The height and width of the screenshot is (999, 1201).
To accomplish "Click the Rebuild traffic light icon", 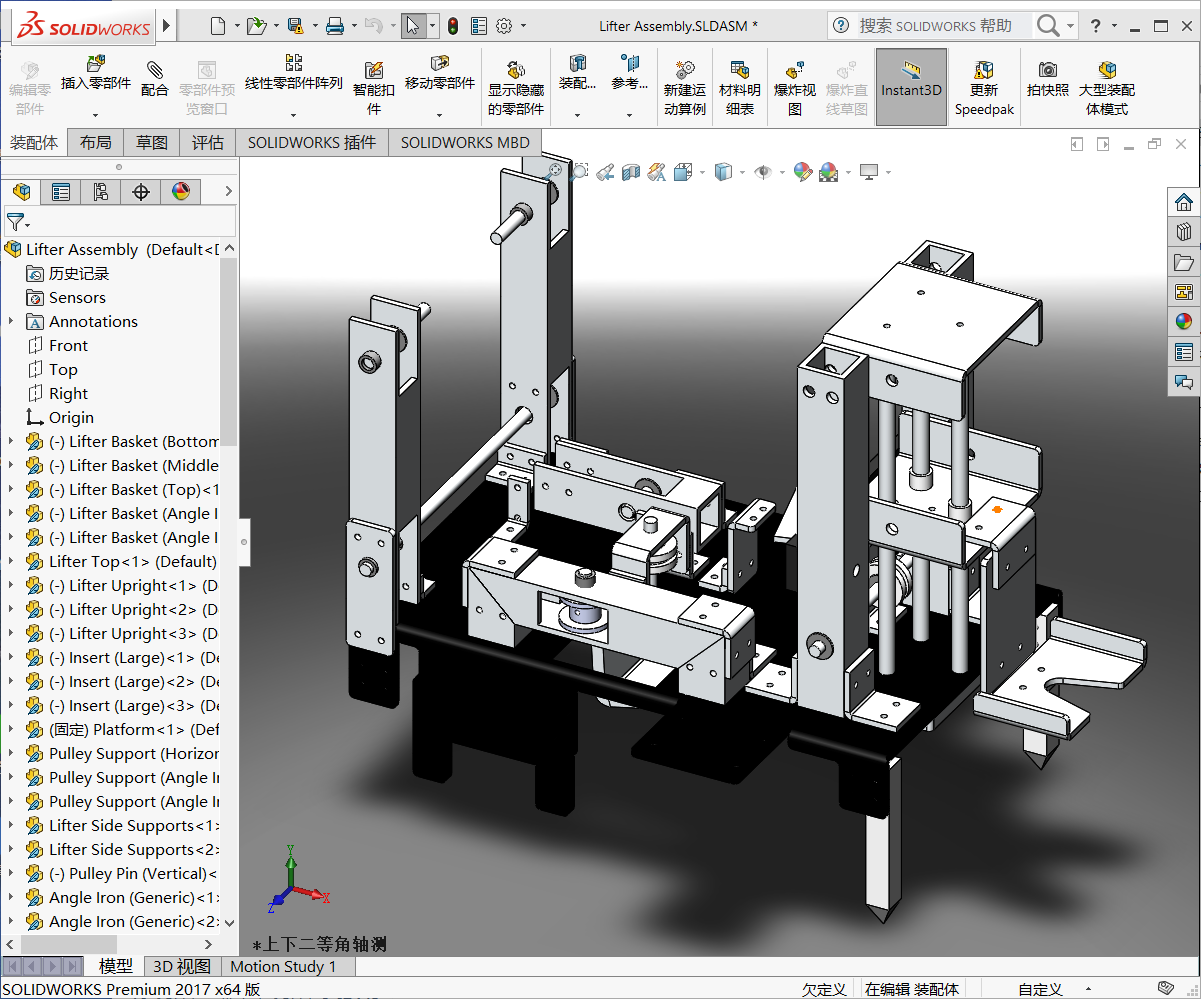I will [453, 26].
